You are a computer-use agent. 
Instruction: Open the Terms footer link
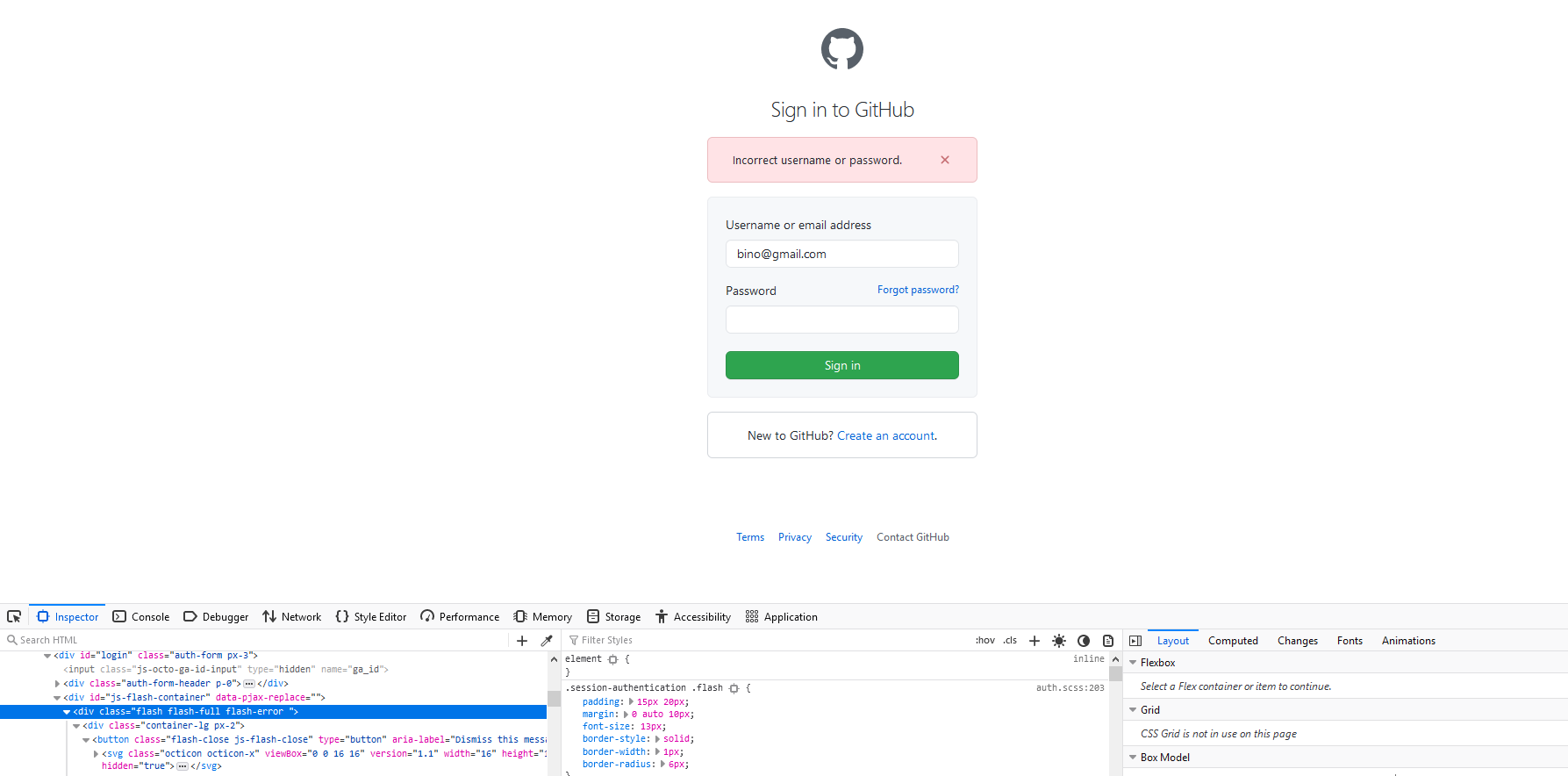click(x=750, y=537)
